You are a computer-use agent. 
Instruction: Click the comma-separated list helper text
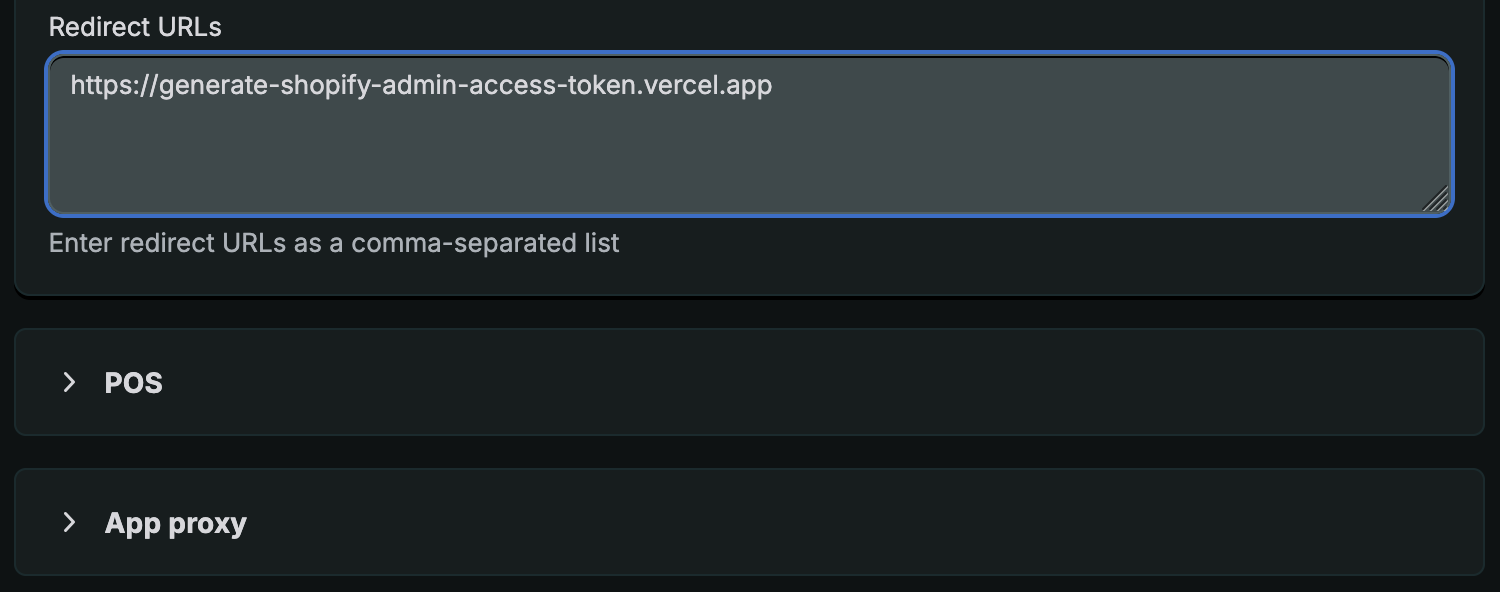pyautogui.click(x=333, y=243)
